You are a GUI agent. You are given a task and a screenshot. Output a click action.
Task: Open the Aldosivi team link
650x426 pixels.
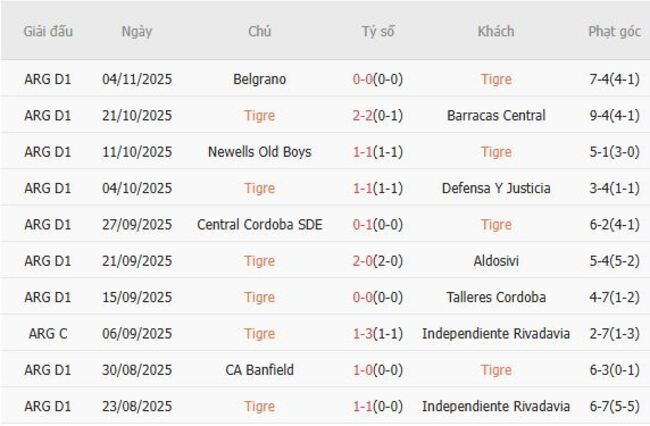(x=496, y=261)
